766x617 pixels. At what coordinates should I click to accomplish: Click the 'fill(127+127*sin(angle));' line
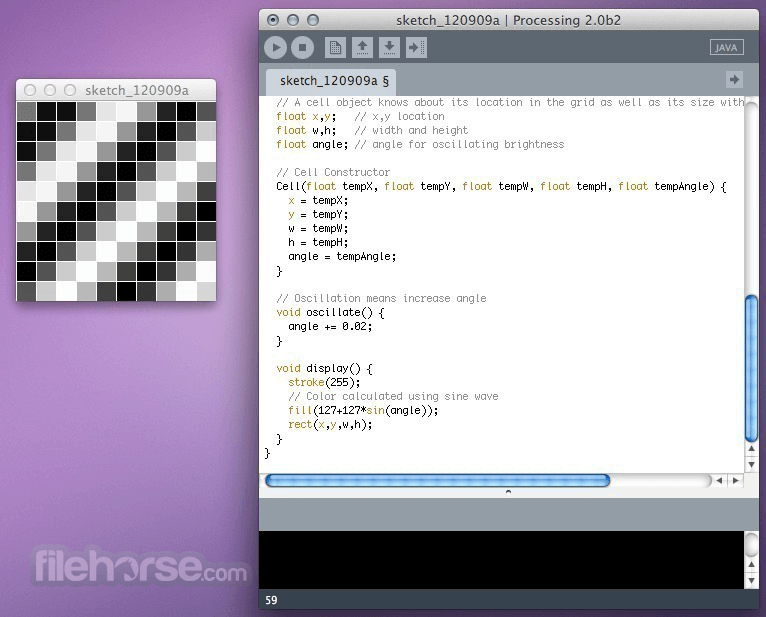tap(363, 410)
